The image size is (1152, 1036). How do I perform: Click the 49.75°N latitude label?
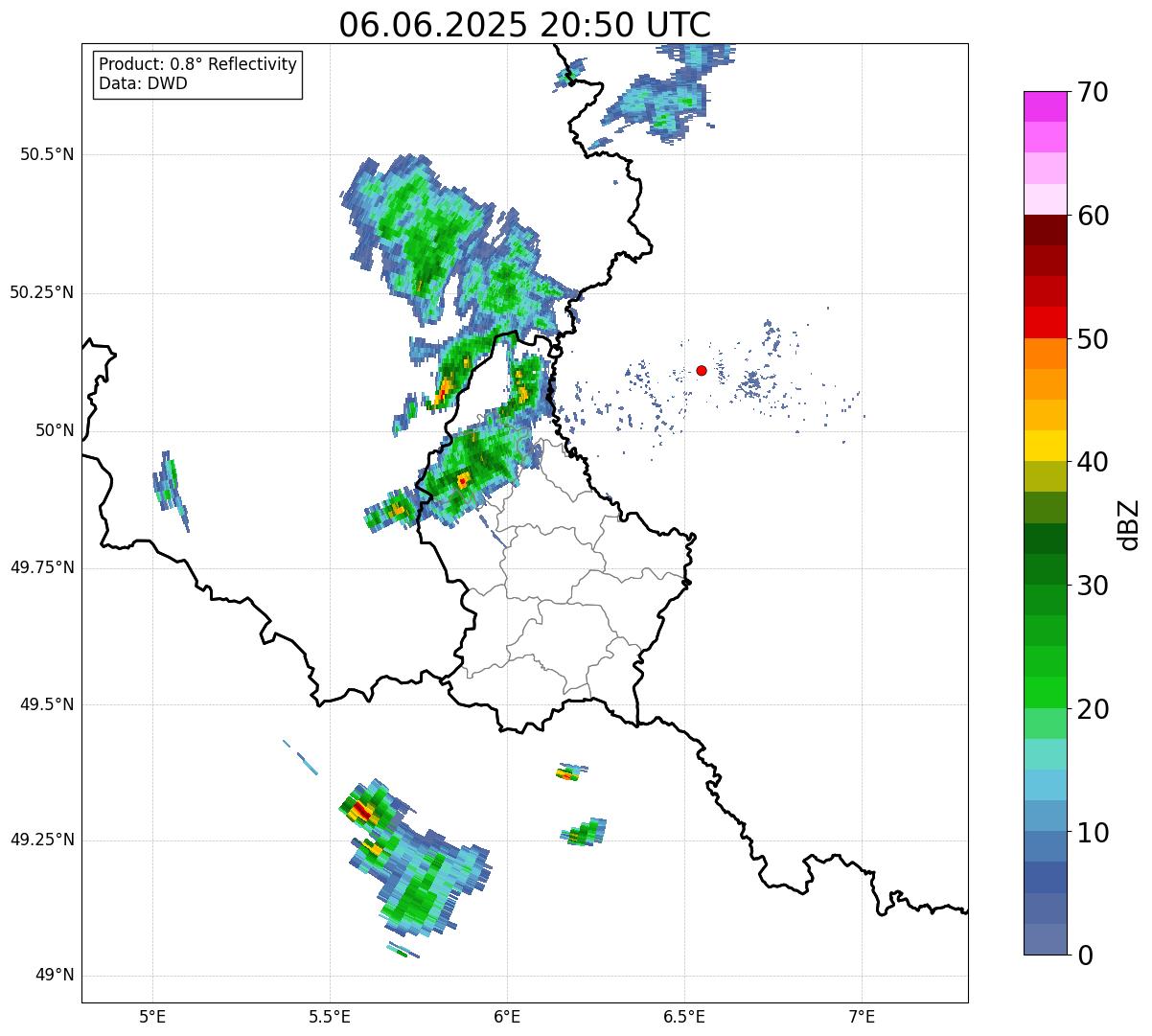[x=42, y=567]
